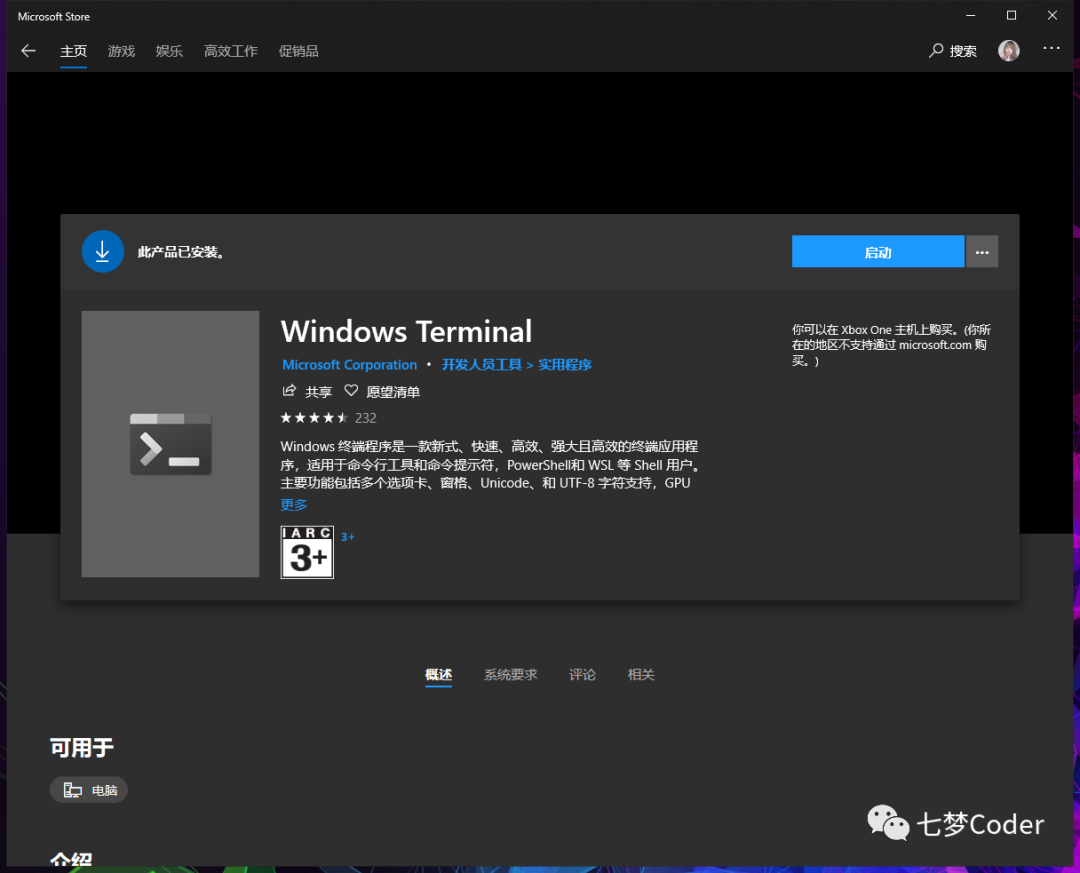Click the 此产品已安装 status text
Screen dimensions: 1080x873
click(181, 252)
